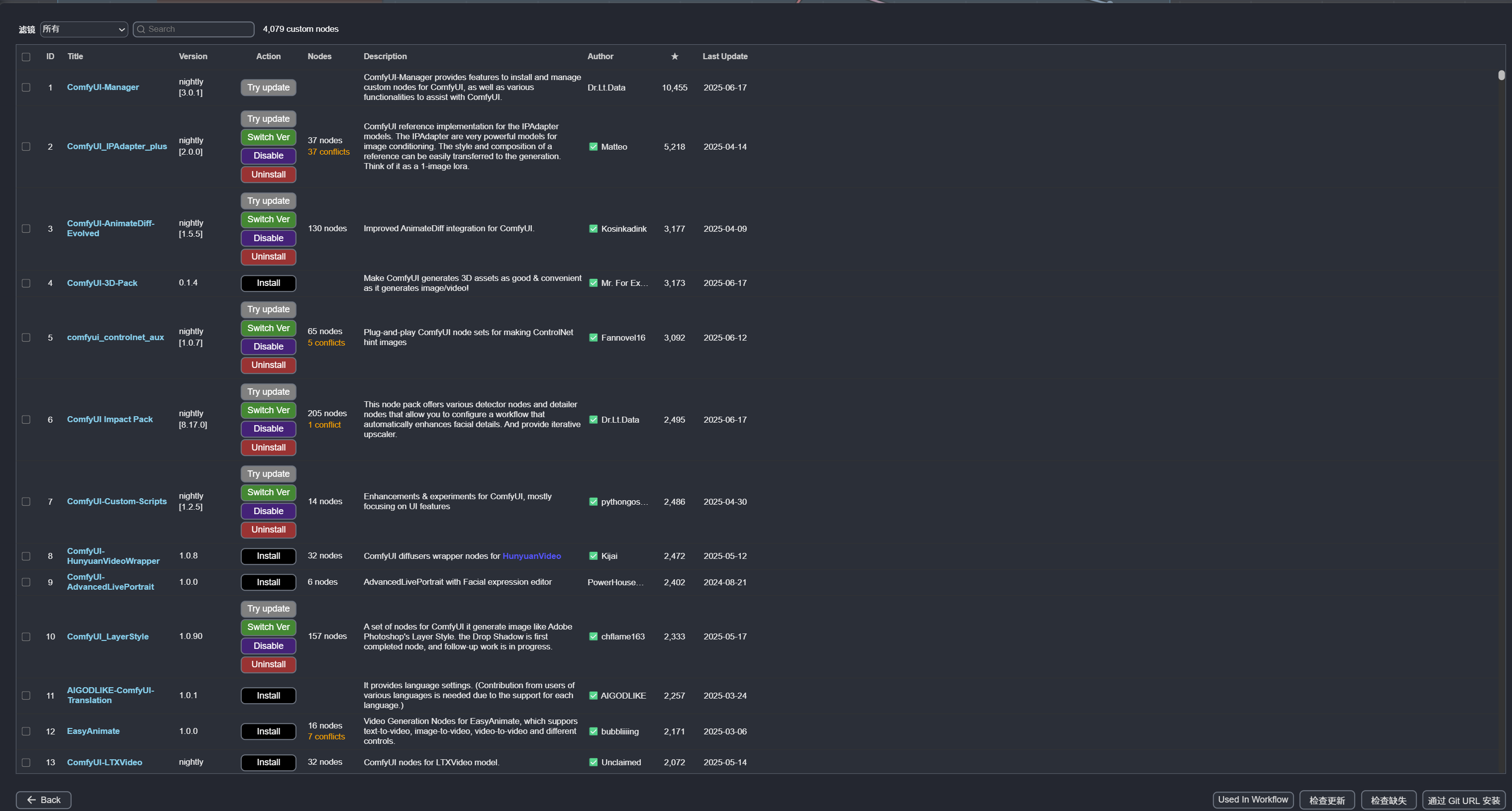Click Switch Ver for ComfyUI_IPAdapter_plus
The image size is (1512, 811).
click(x=268, y=137)
